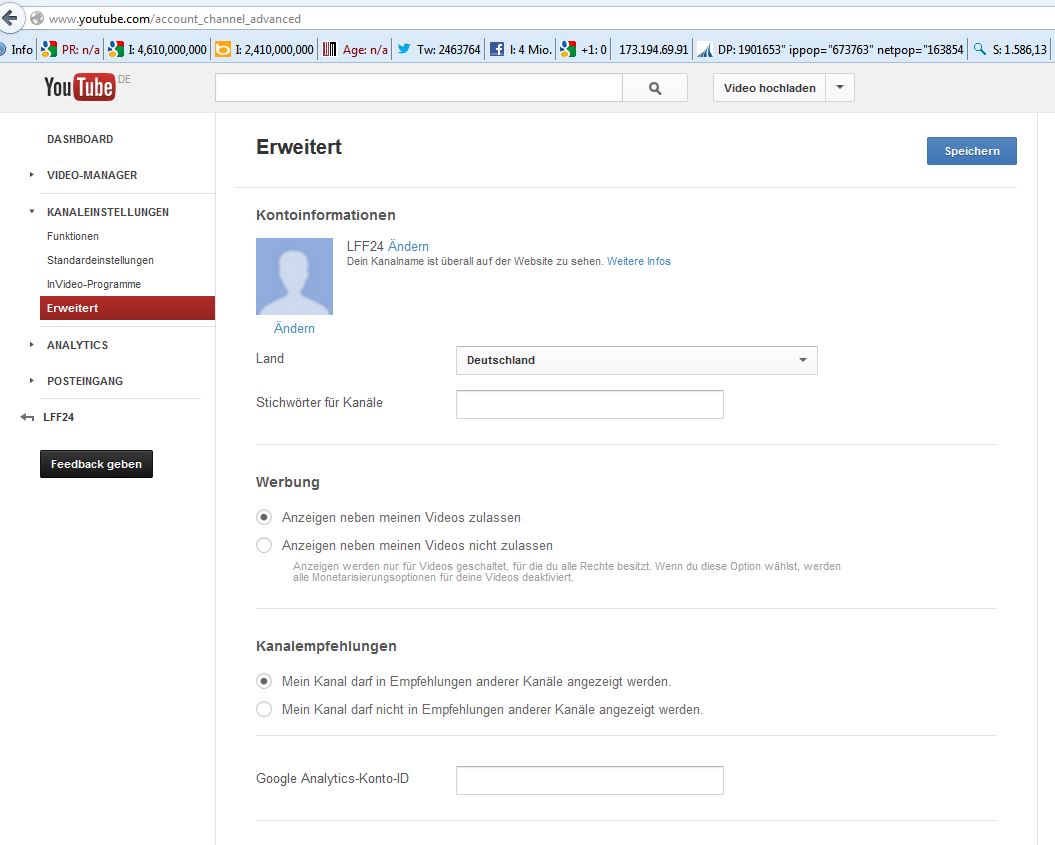Open InVideo-Programme settings page
Viewport: 1055px width, 845px height.
tap(94, 284)
